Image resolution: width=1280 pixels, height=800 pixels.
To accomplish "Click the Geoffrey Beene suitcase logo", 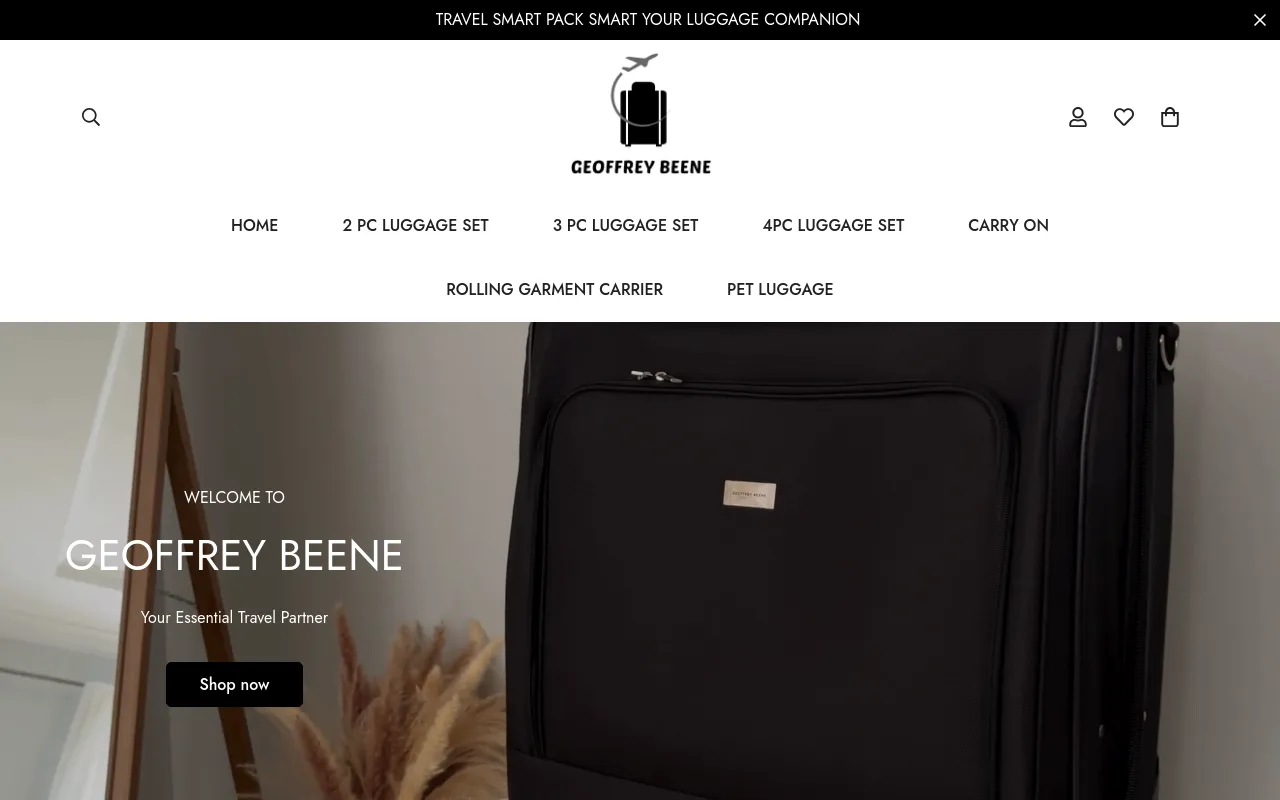I will click(x=641, y=114).
